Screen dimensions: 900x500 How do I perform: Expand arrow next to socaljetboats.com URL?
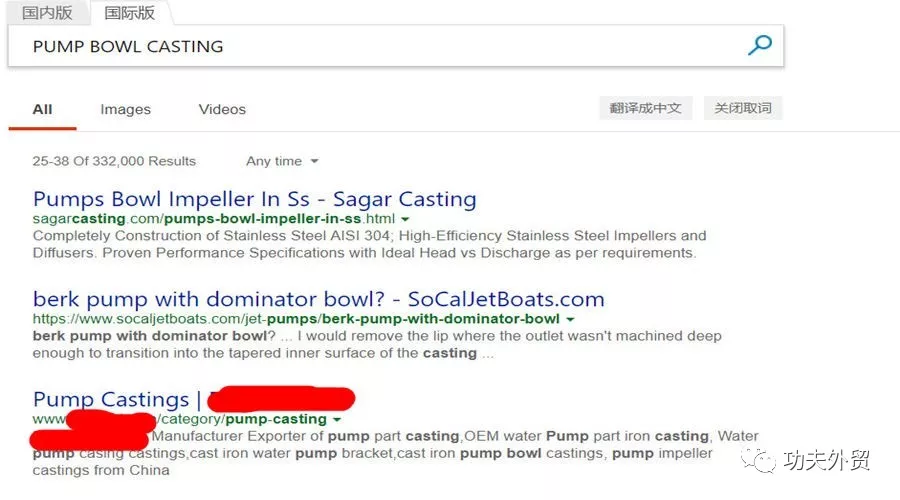click(570, 319)
